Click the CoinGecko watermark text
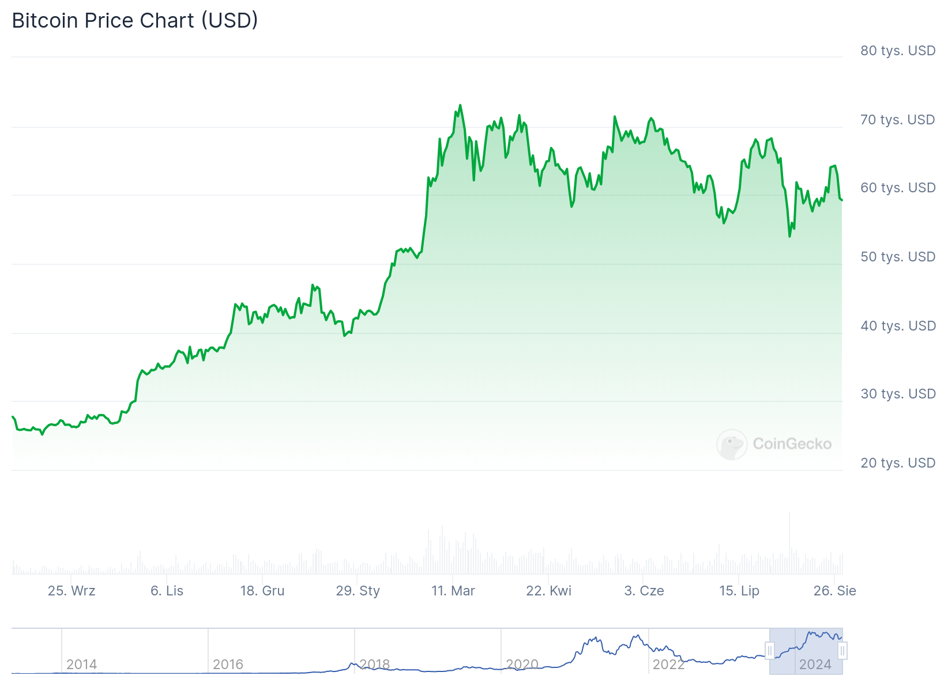Image resolution: width=948 pixels, height=691 pixels. [791, 444]
